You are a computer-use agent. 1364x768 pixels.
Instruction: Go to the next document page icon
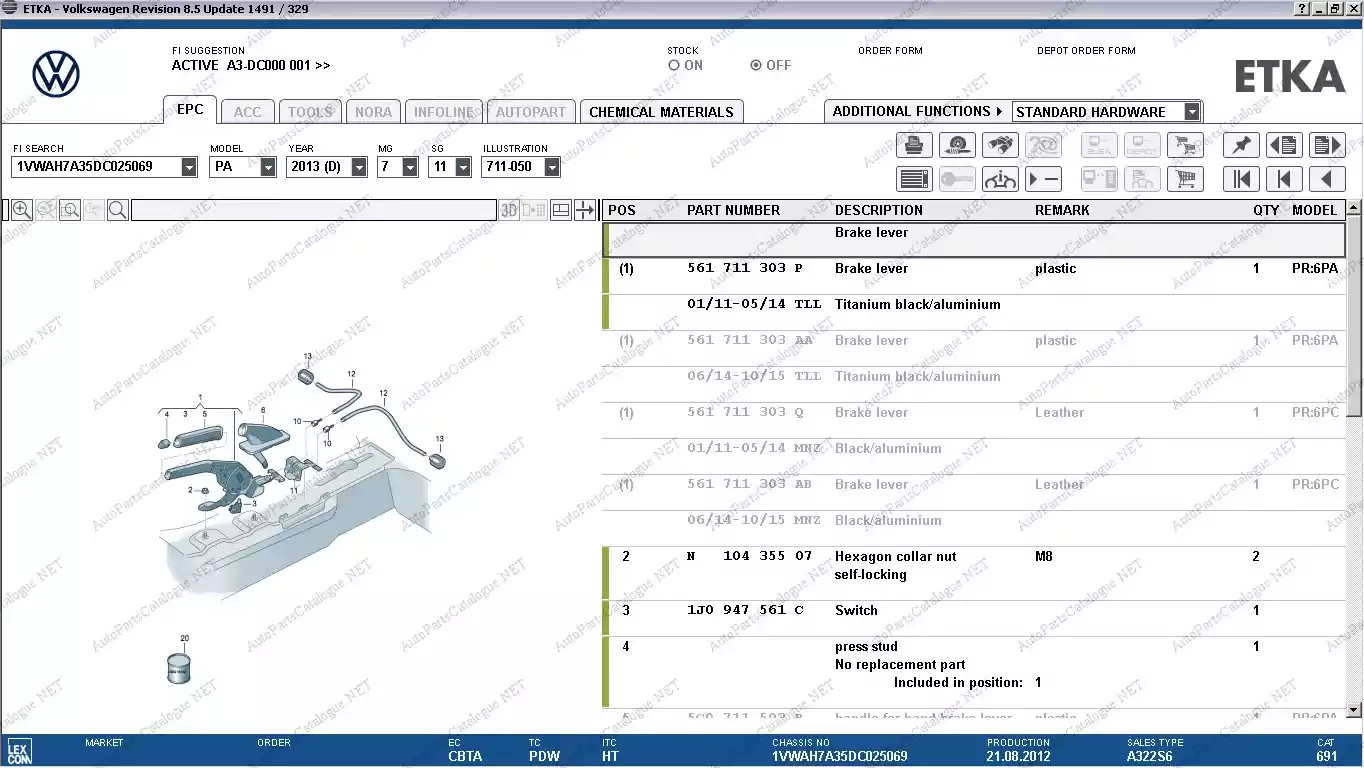1327,145
